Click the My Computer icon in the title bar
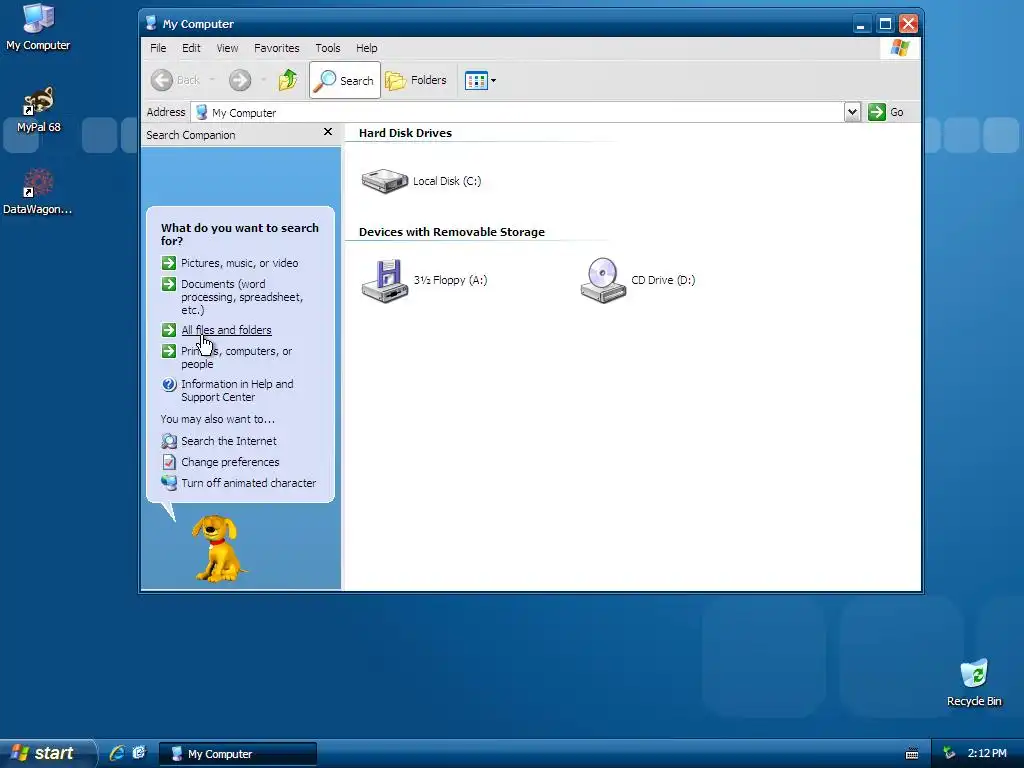This screenshot has width=1024, height=768. click(x=151, y=24)
